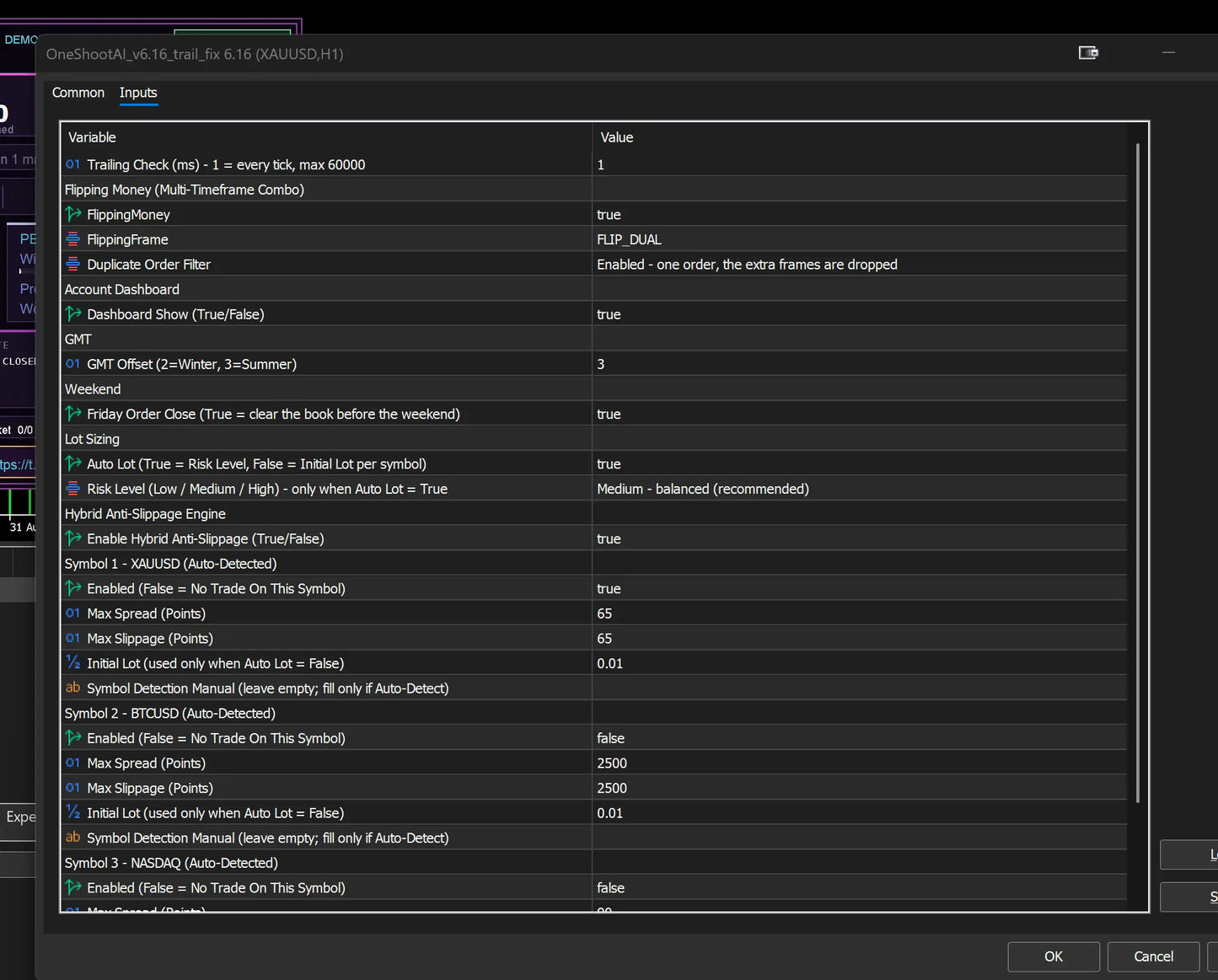The width and height of the screenshot is (1218, 980).
Task: Click the integer icon beside GMT Offset
Action: [x=73, y=364]
